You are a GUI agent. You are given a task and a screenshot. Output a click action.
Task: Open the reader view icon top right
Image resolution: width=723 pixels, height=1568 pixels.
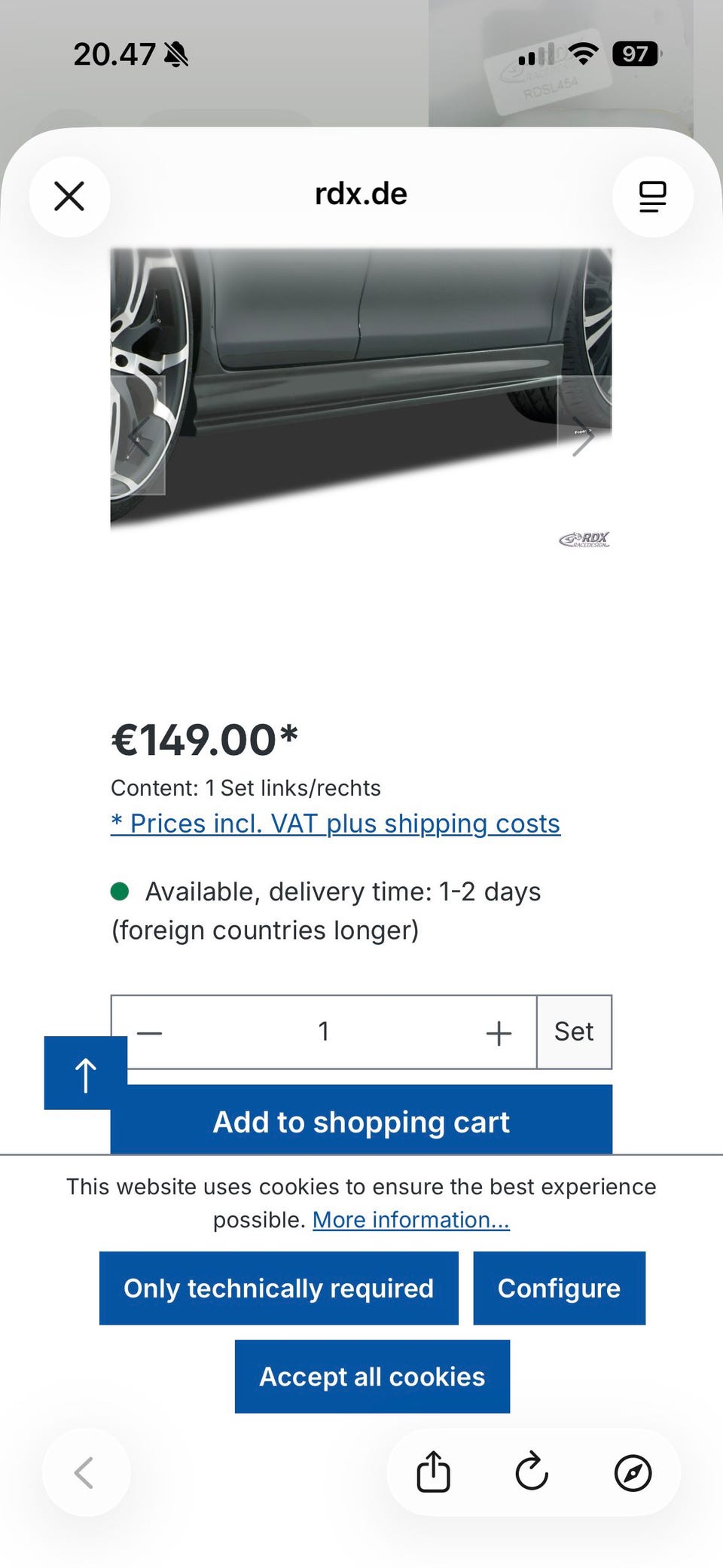tap(653, 197)
